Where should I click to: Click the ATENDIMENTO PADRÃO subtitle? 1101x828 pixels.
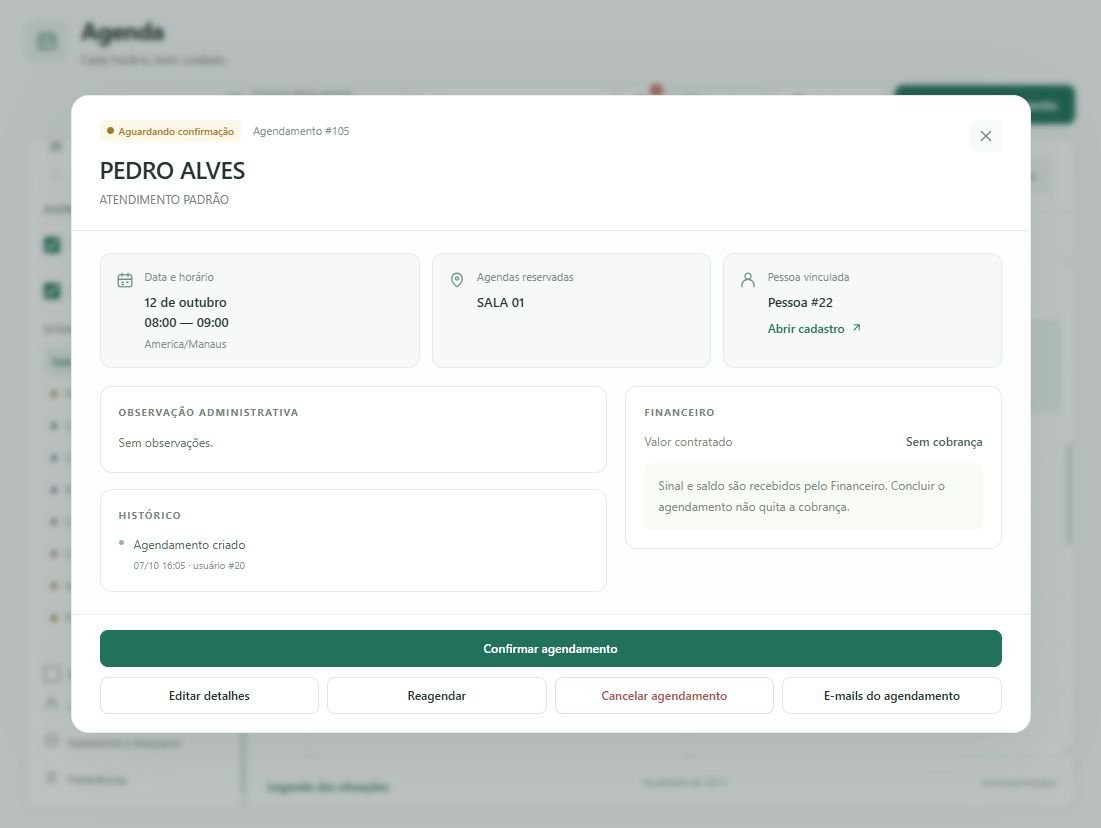click(164, 199)
